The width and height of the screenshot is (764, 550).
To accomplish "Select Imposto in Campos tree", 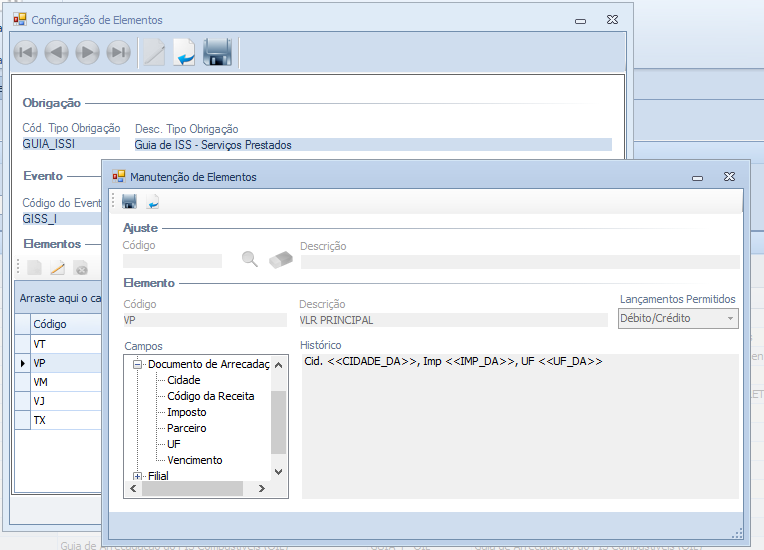I will click(x=187, y=412).
